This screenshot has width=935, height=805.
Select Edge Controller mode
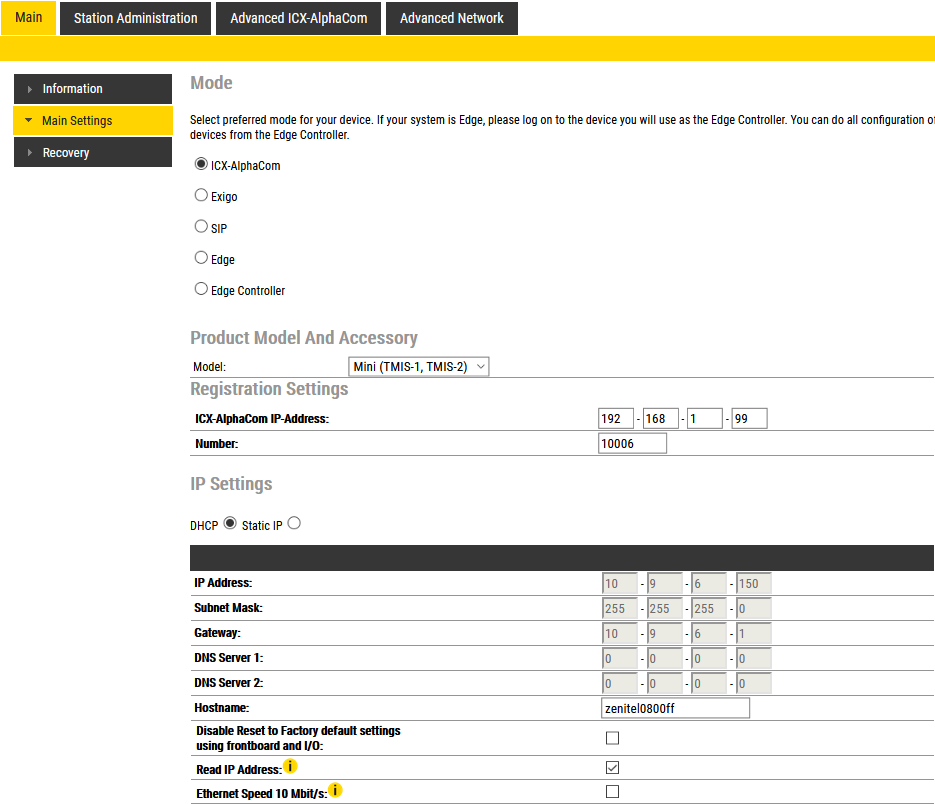(201, 290)
